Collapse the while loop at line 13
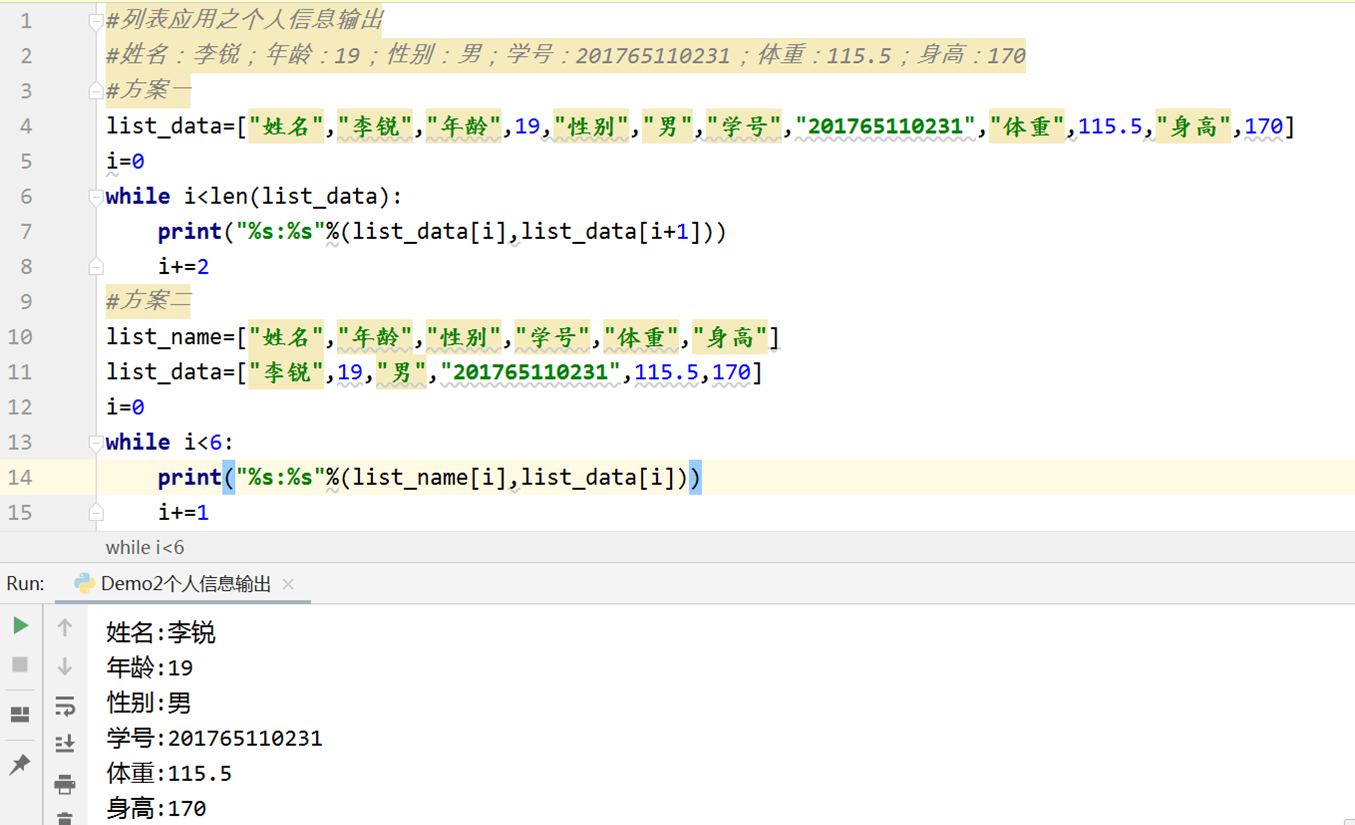1355x825 pixels. [96, 443]
